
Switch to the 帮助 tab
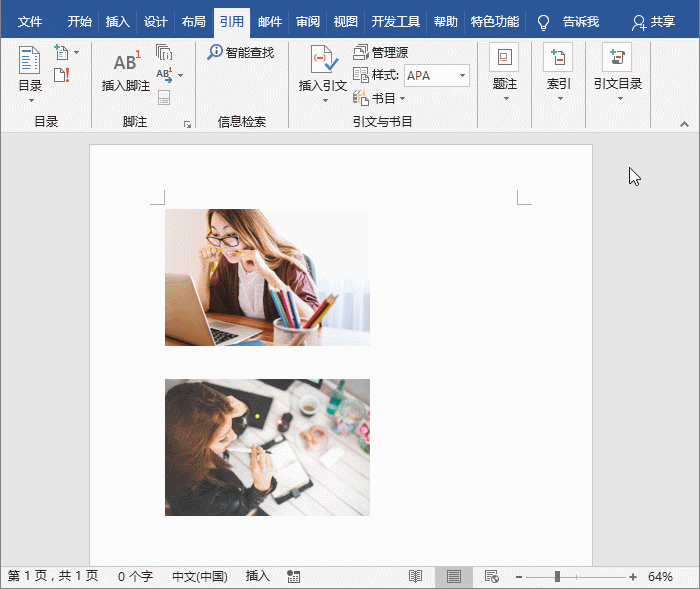pyautogui.click(x=446, y=22)
